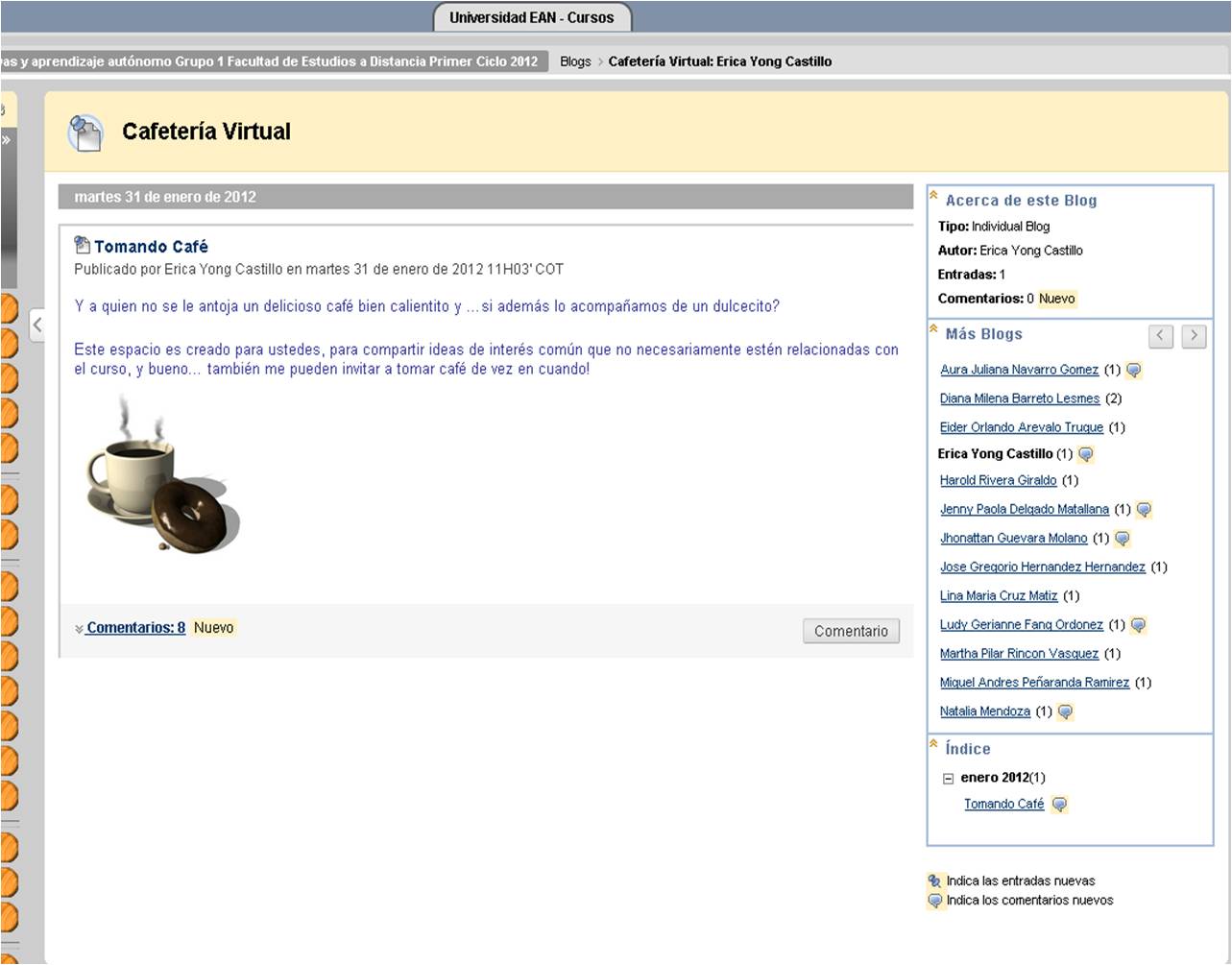This screenshot has width=1232, height=965.
Task: Click the Cafetería Virtual blog header icon
Action: coord(85,133)
